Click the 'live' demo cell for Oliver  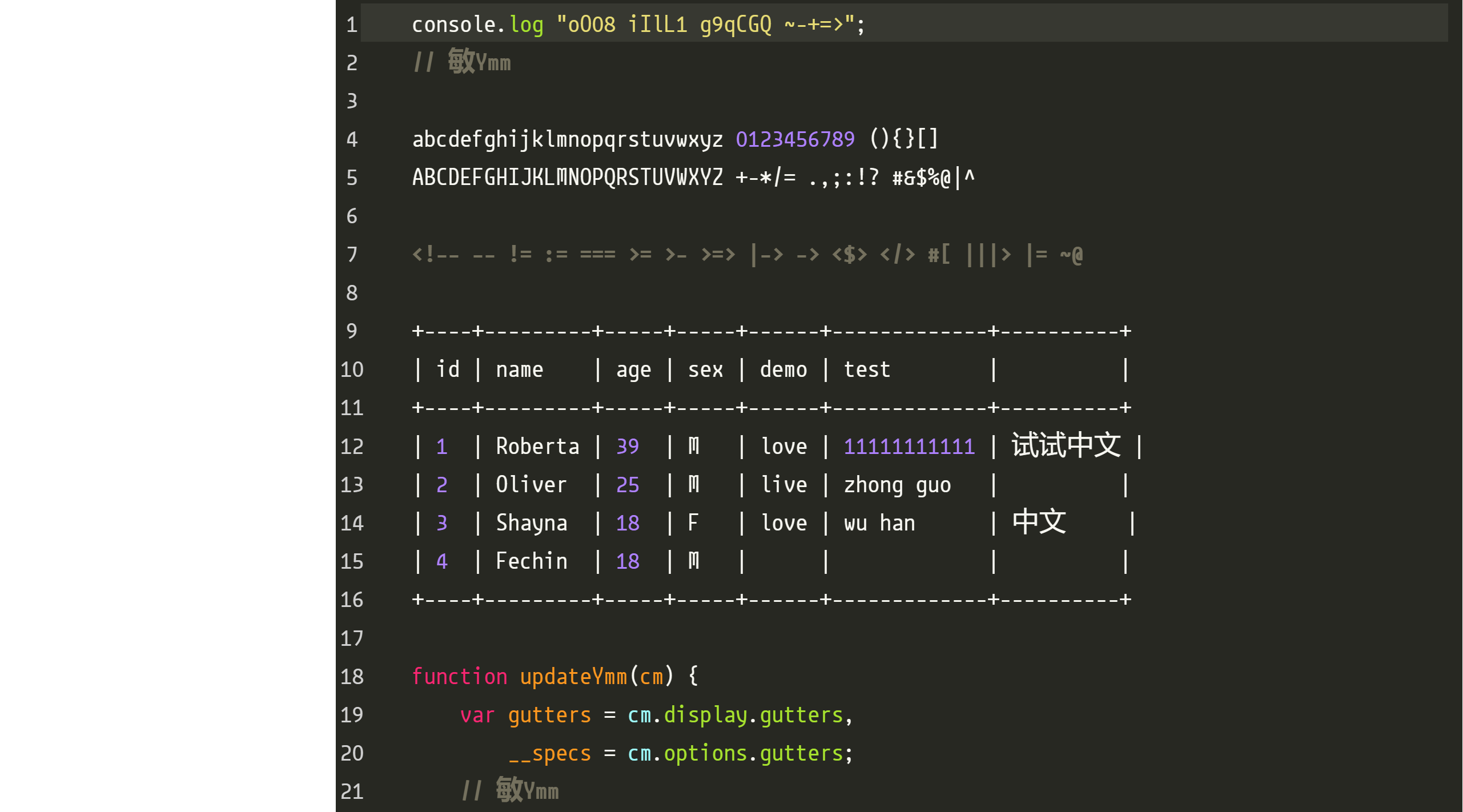point(783,485)
